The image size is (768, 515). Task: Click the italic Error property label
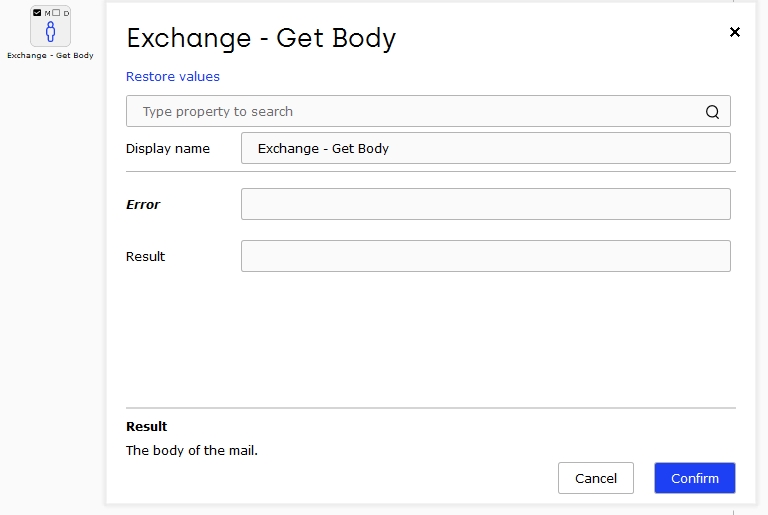(143, 204)
